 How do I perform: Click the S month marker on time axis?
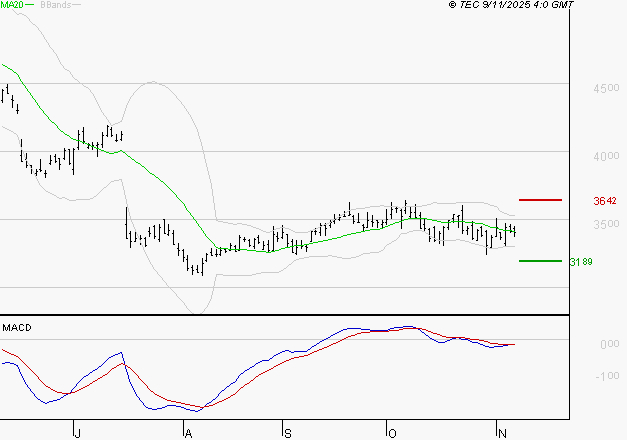(x=288, y=433)
